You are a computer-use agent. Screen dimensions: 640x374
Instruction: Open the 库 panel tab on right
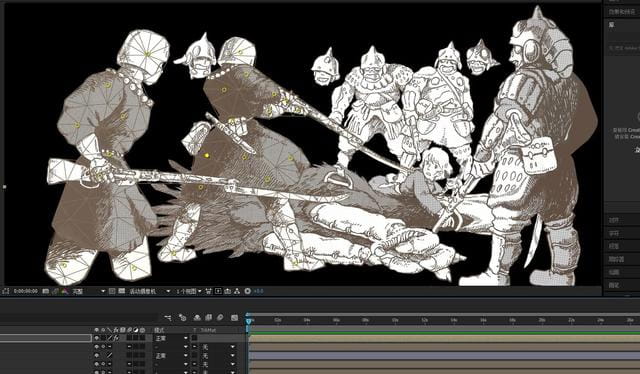click(x=611, y=25)
